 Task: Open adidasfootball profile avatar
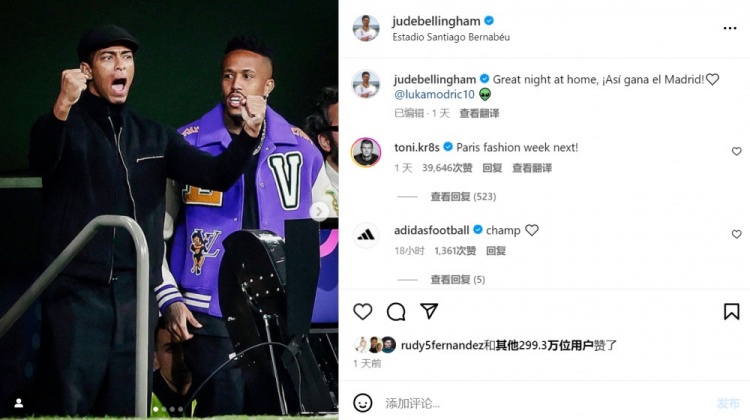pyautogui.click(x=366, y=235)
